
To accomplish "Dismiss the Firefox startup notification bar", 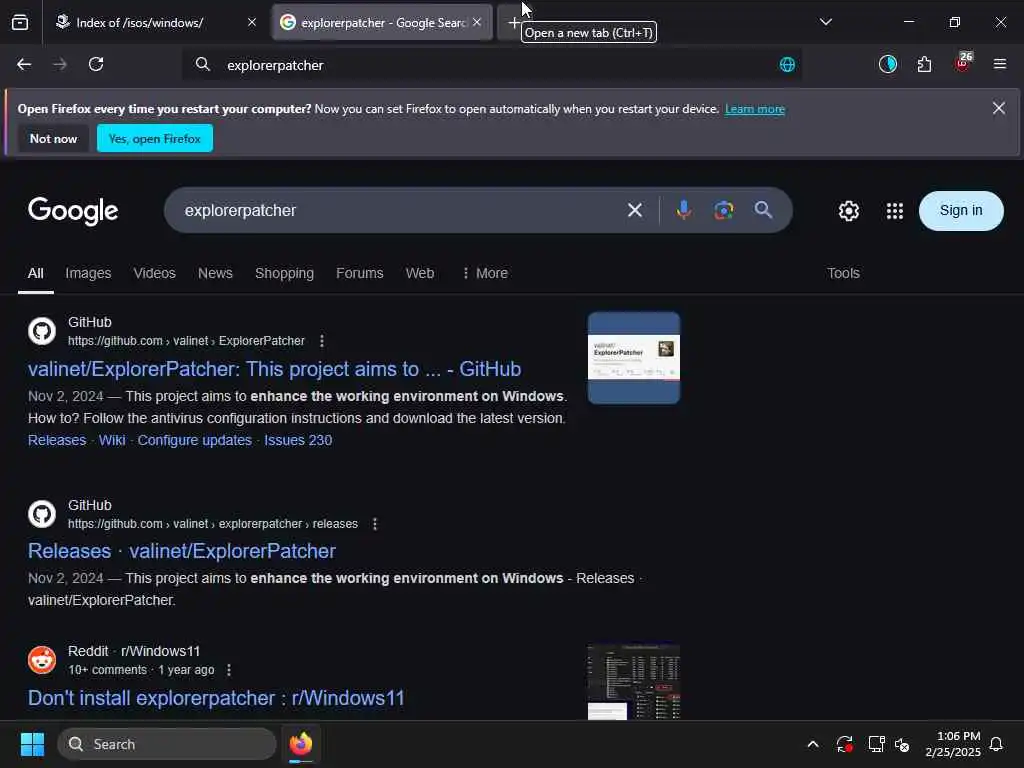I will [x=999, y=108].
